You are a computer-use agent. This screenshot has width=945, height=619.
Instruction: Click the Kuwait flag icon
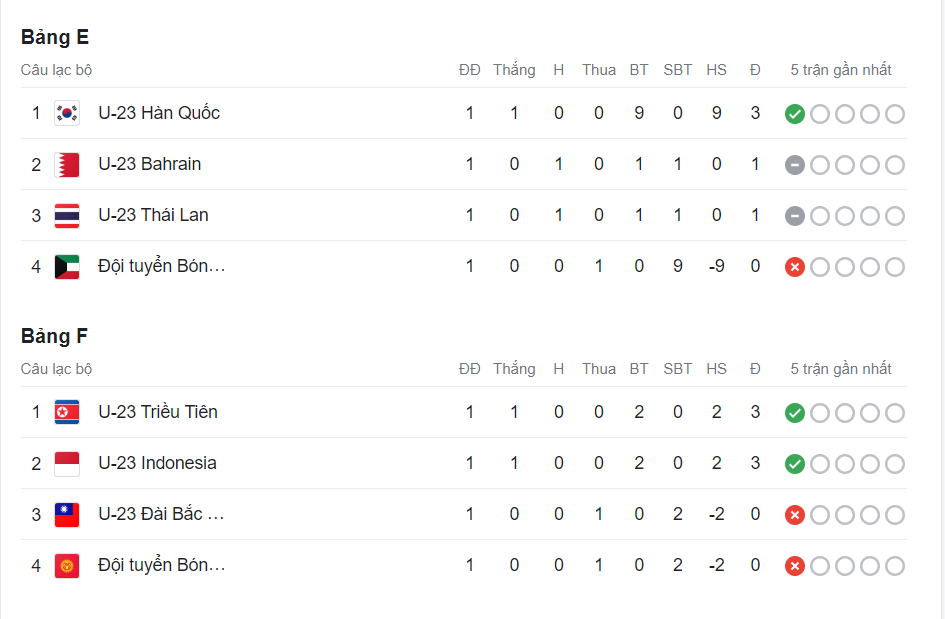(x=67, y=266)
